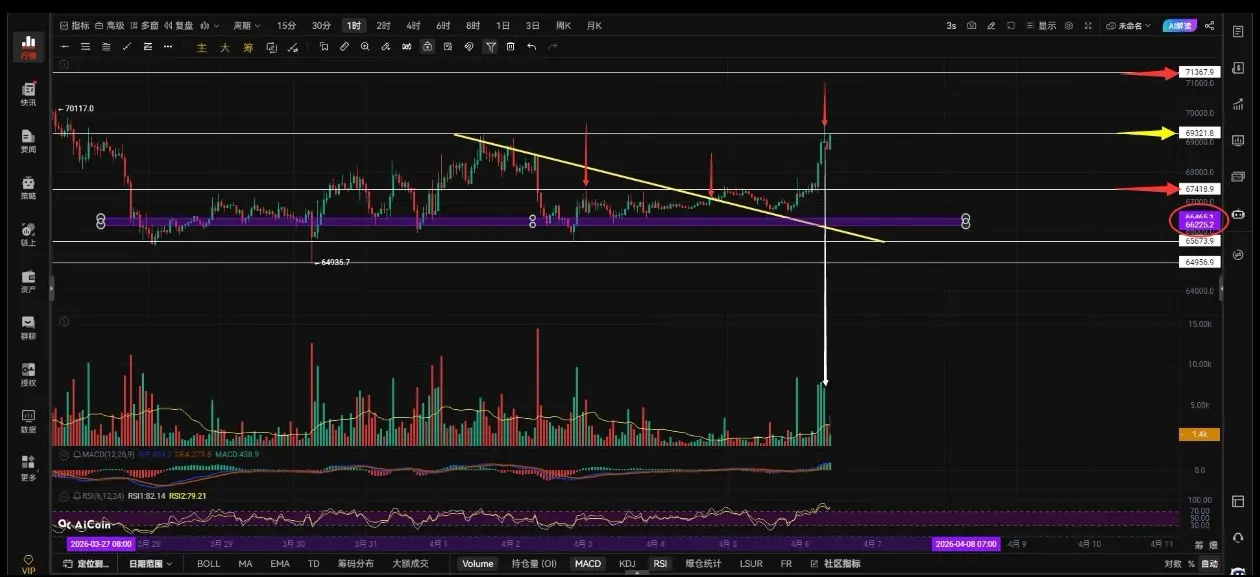
Task: Open the 显示 display options menu
Action: pyautogui.click(x=1041, y=26)
